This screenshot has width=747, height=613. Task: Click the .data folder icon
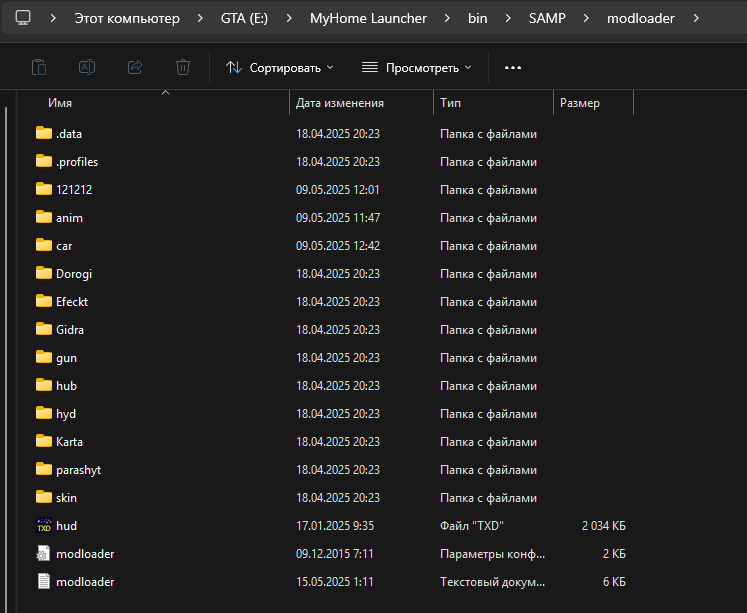pyautogui.click(x=44, y=133)
